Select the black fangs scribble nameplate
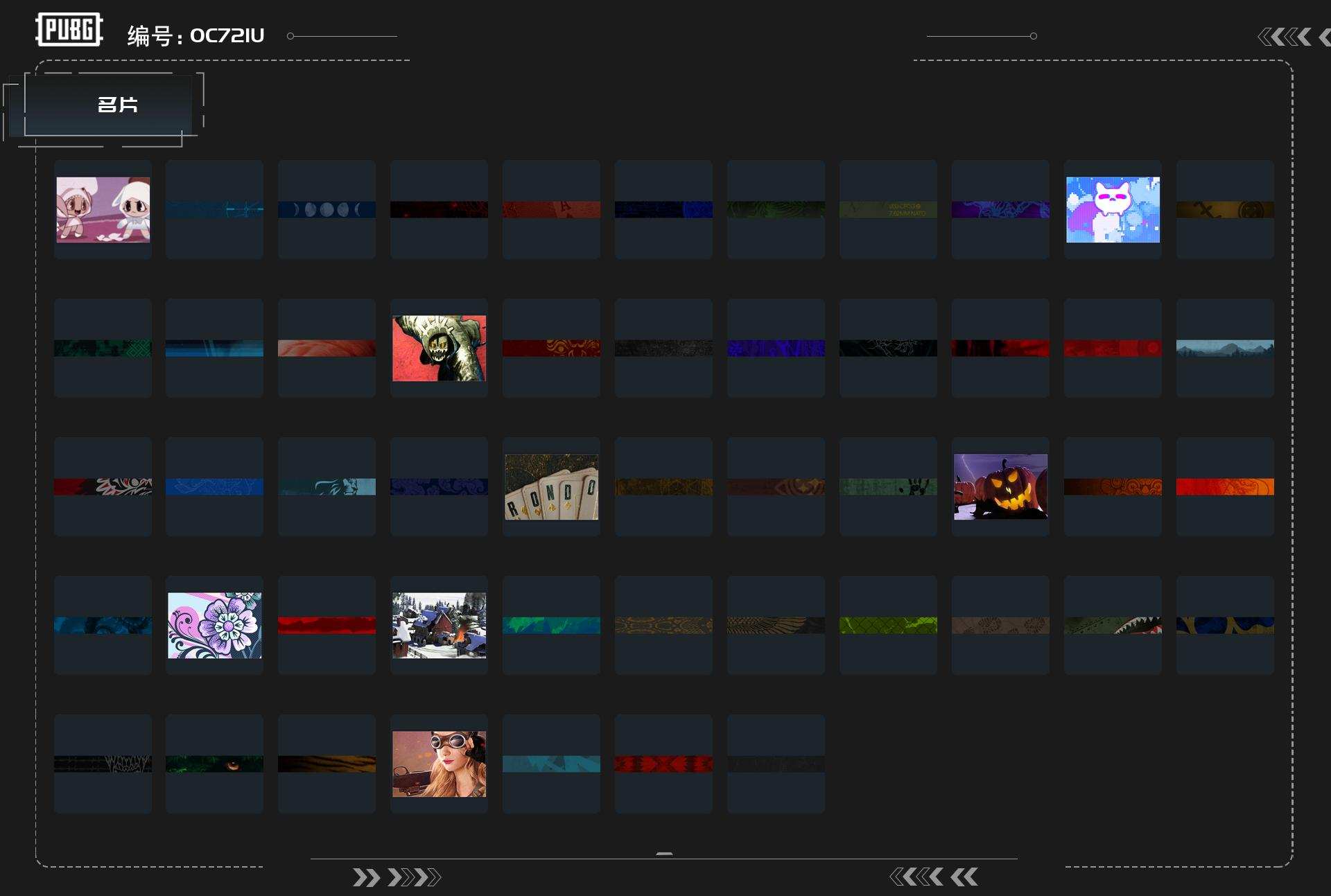The image size is (1331, 896). click(x=103, y=764)
